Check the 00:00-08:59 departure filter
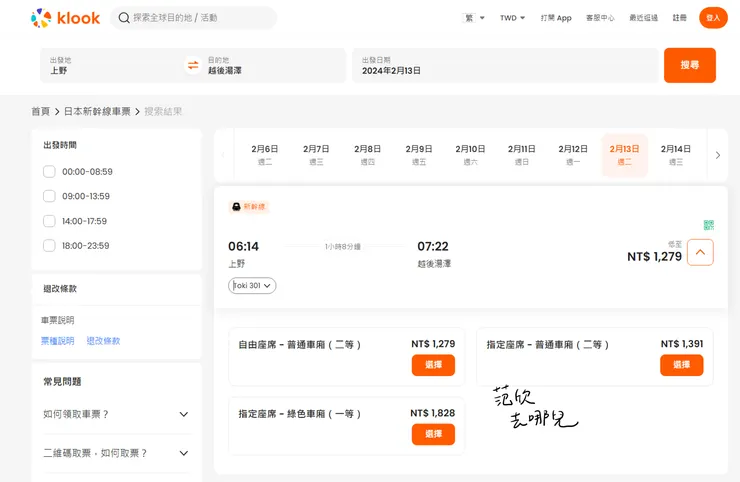The image size is (740, 482). click(x=49, y=171)
